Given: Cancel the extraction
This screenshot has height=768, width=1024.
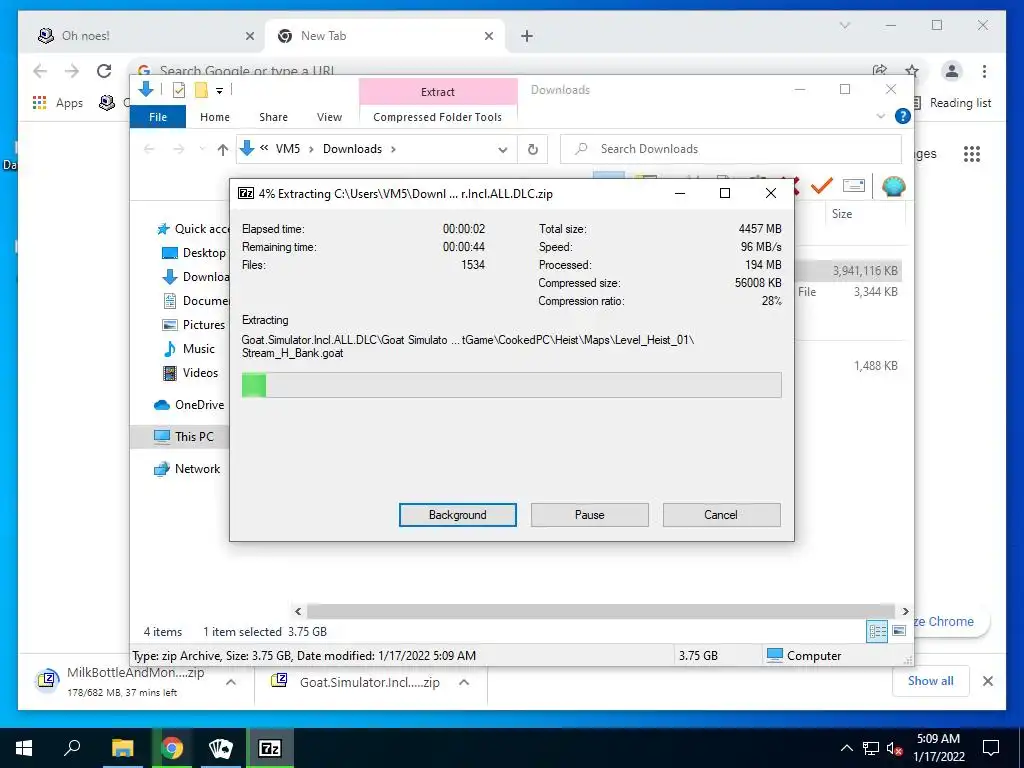Looking at the screenshot, I should tap(721, 515).
